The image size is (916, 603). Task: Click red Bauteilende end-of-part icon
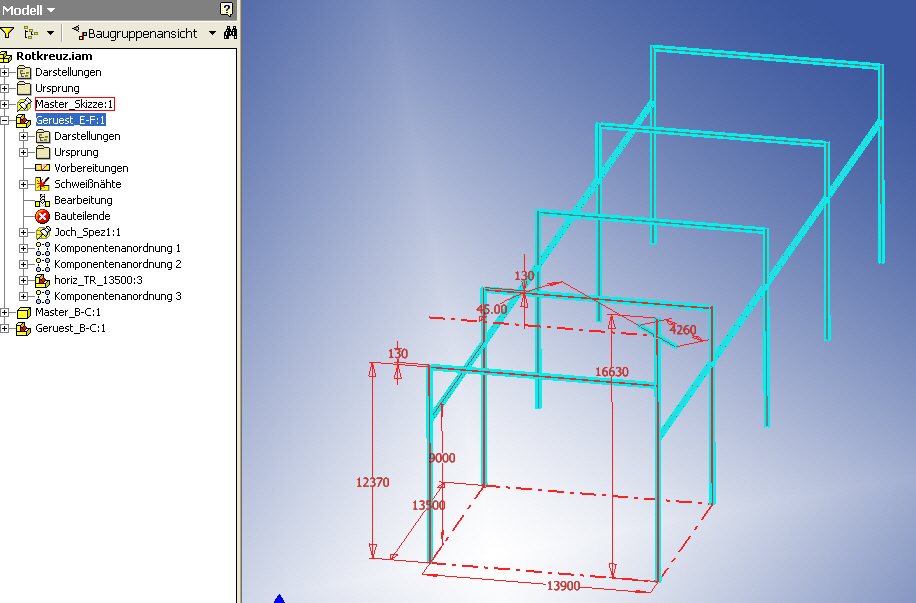(x=43, y=216)
